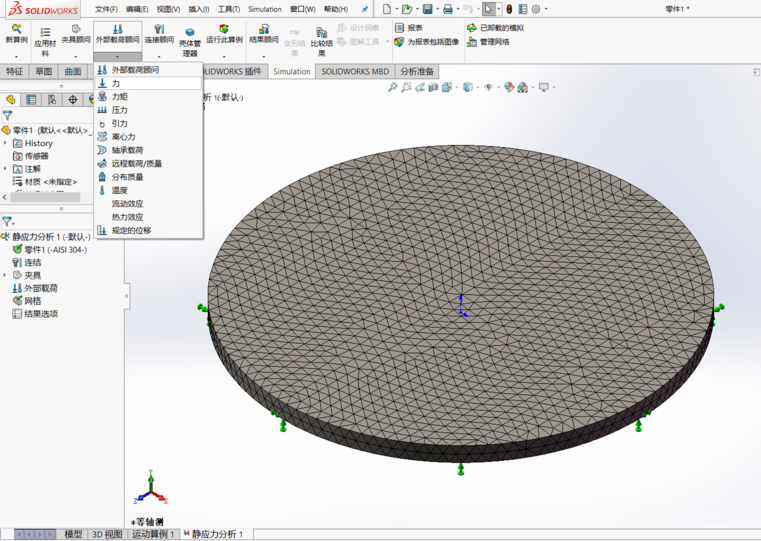The width and height of the screenshot is (761, 541).
Task: Open the 夹具顾问 (Fixtures Advisor) tool
Action: 76,33
